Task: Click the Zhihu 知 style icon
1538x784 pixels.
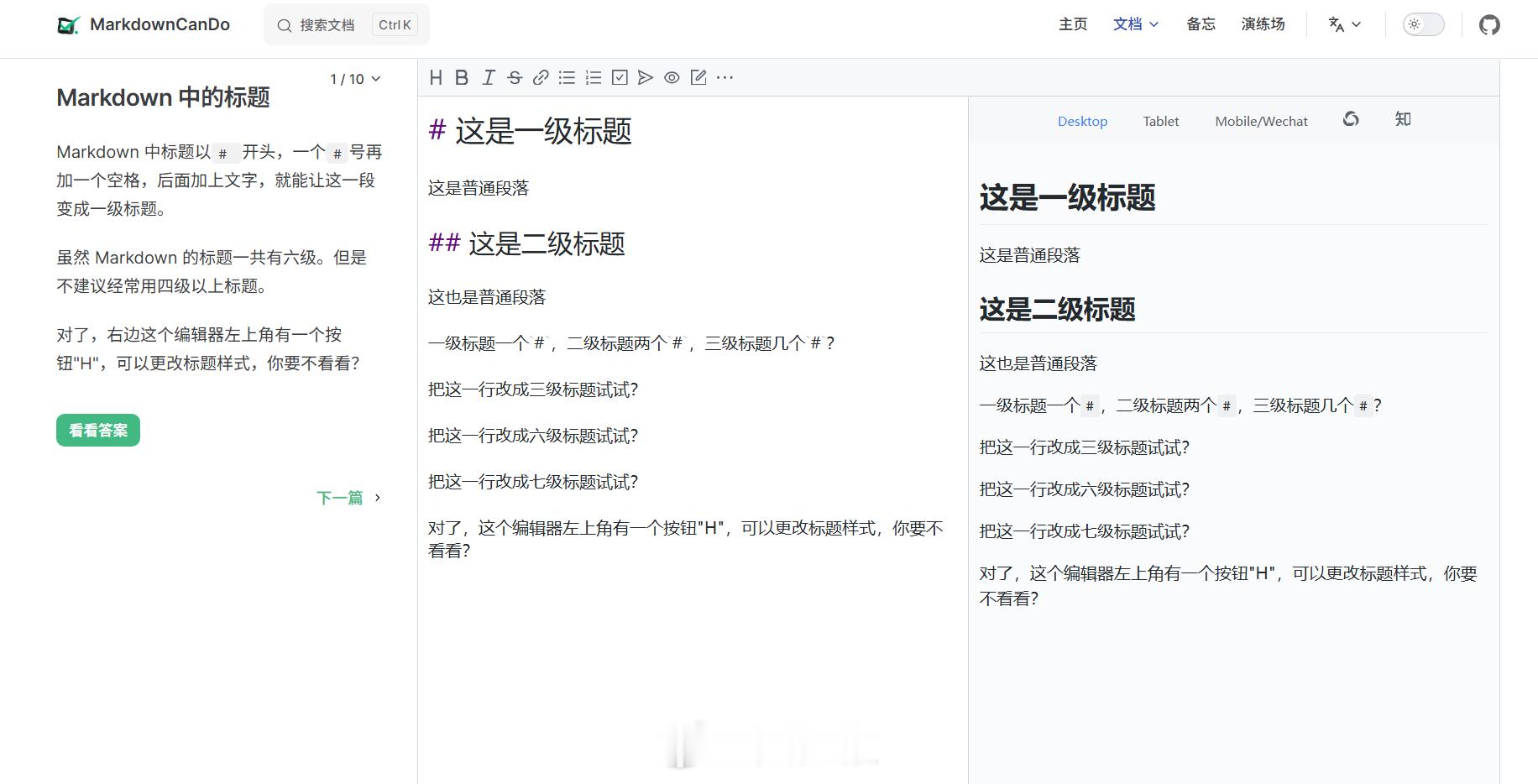Action: coord(1403,119)
